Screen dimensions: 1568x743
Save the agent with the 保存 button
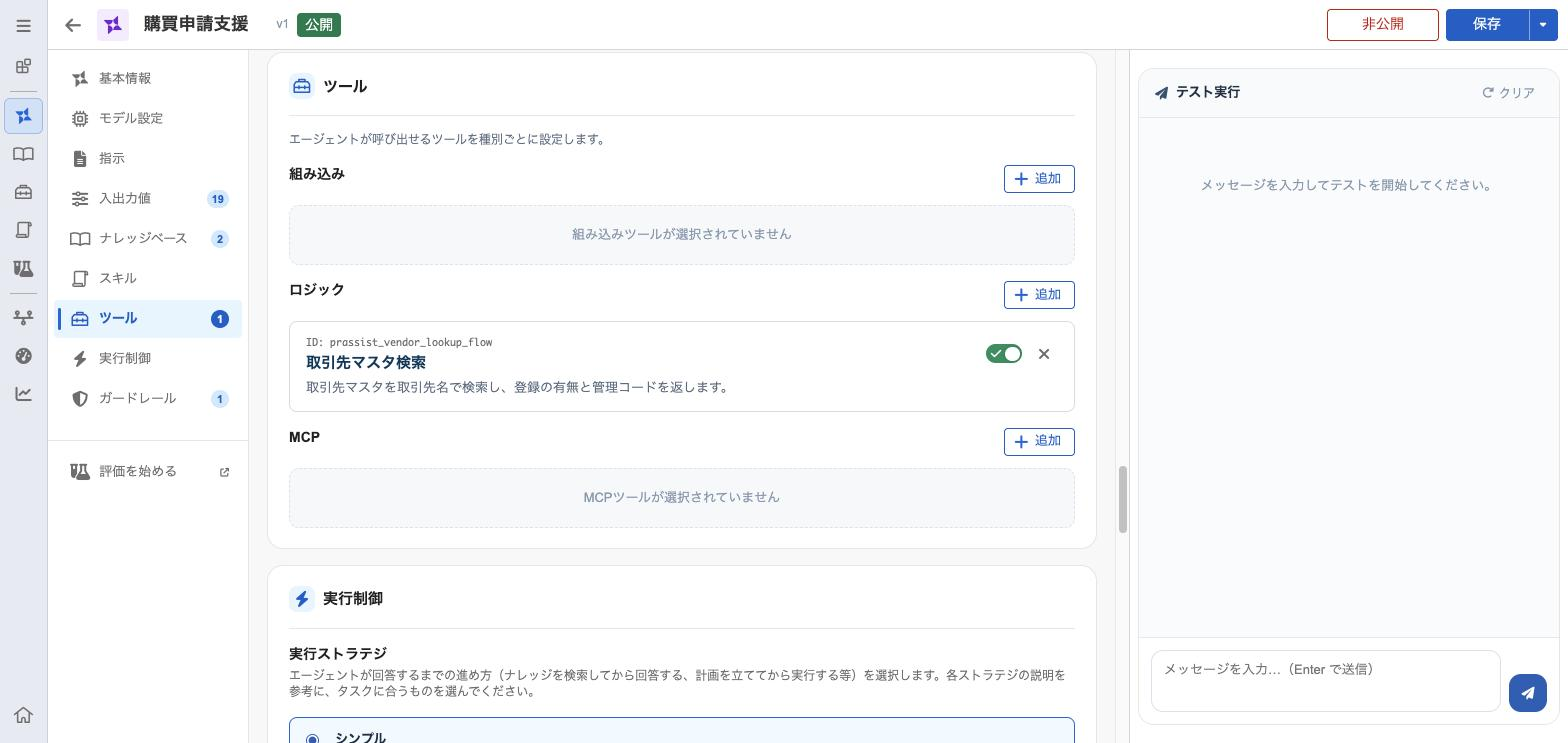point(1487,25)
